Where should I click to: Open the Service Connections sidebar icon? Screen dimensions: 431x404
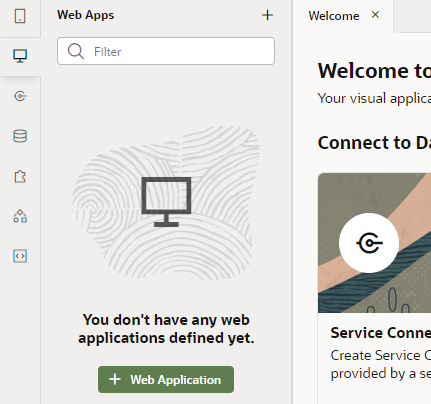(x=20, y=96)
